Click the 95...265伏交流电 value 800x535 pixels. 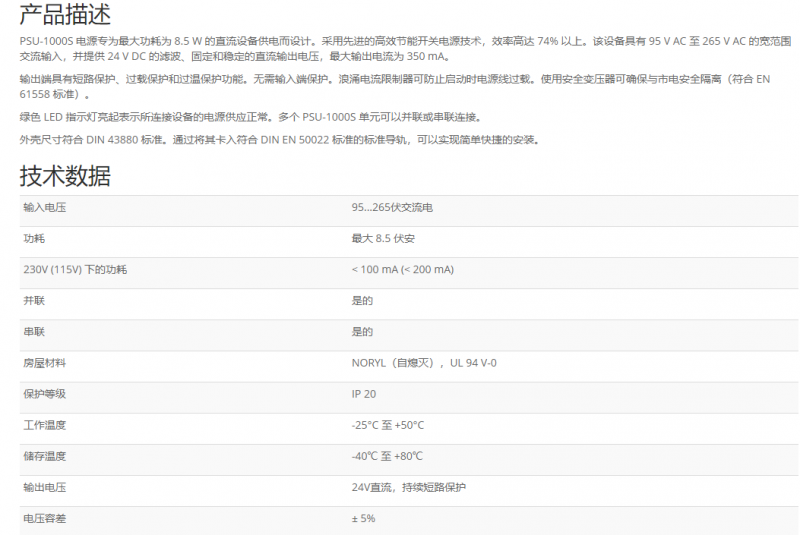point(392,208)
